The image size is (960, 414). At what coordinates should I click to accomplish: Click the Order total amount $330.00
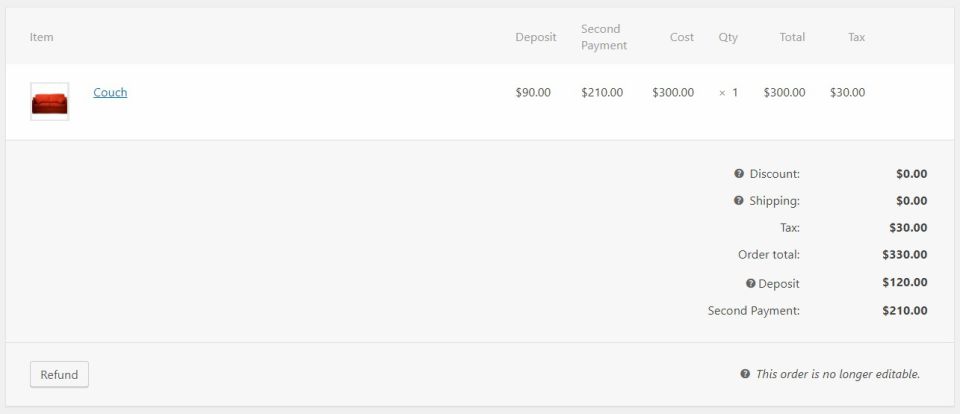tap(904, 254)
